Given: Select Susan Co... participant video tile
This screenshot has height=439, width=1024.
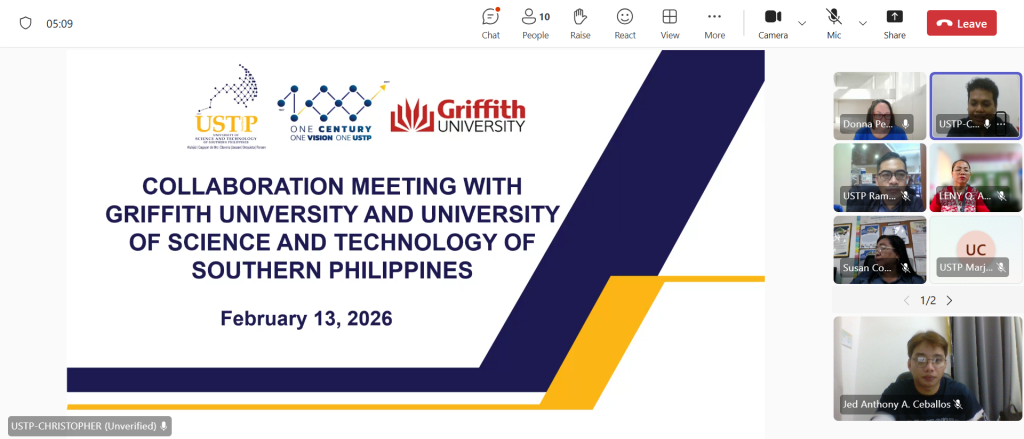Looking at the screenshot, I should point(879,248).
